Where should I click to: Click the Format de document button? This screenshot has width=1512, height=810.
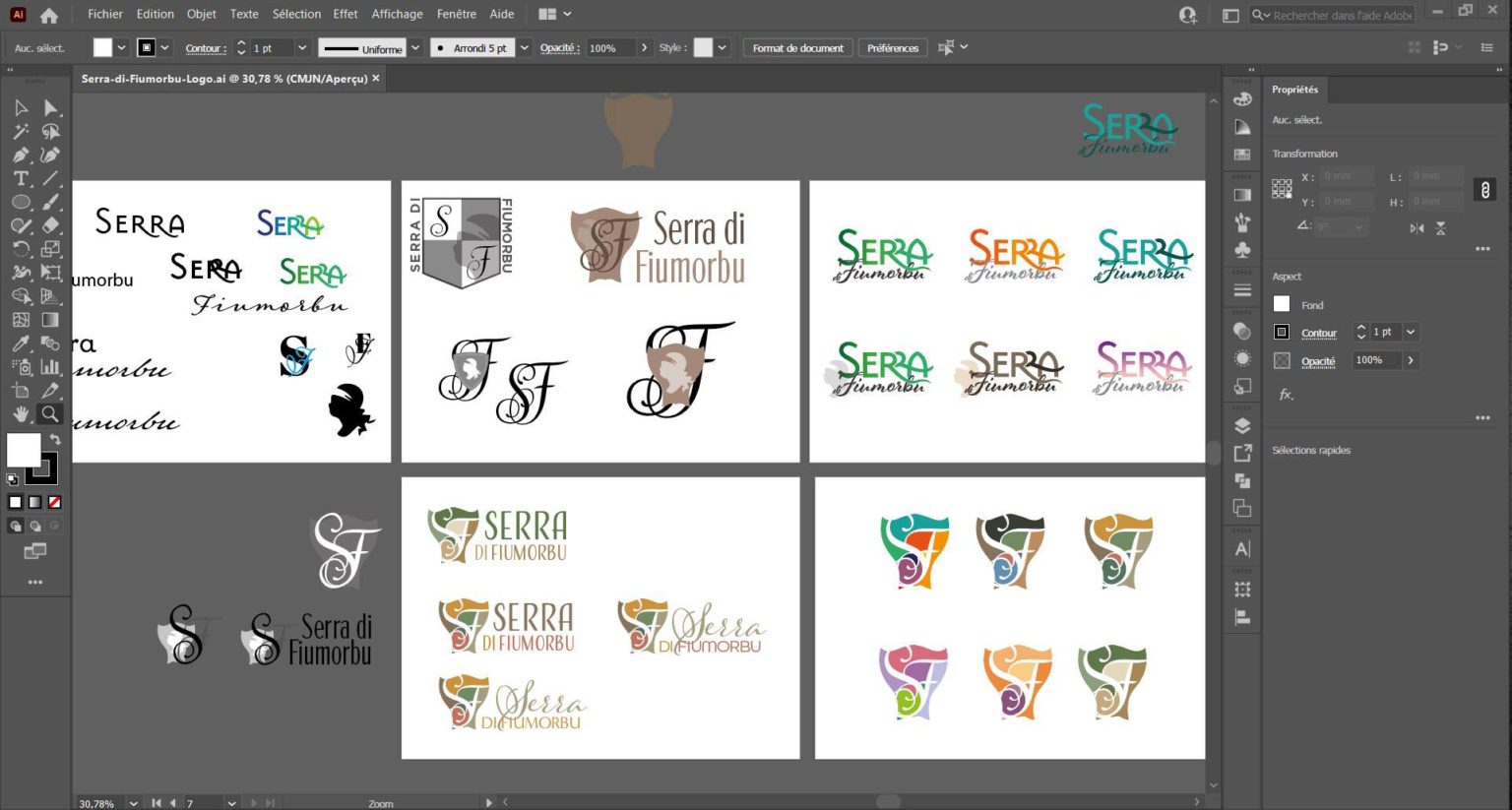point(797,47)
